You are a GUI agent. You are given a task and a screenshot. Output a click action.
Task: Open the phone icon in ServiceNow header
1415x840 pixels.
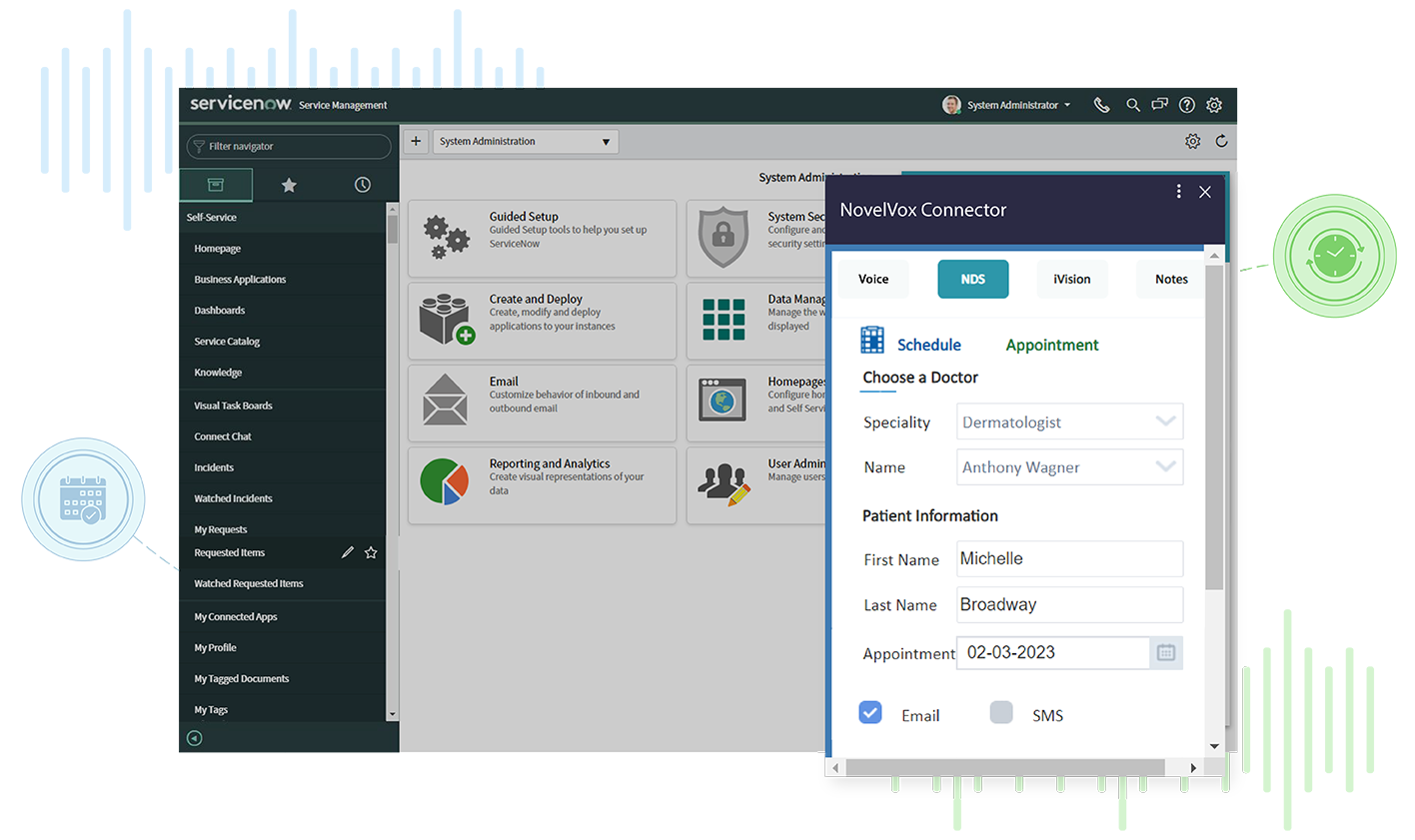(1101, 105)
